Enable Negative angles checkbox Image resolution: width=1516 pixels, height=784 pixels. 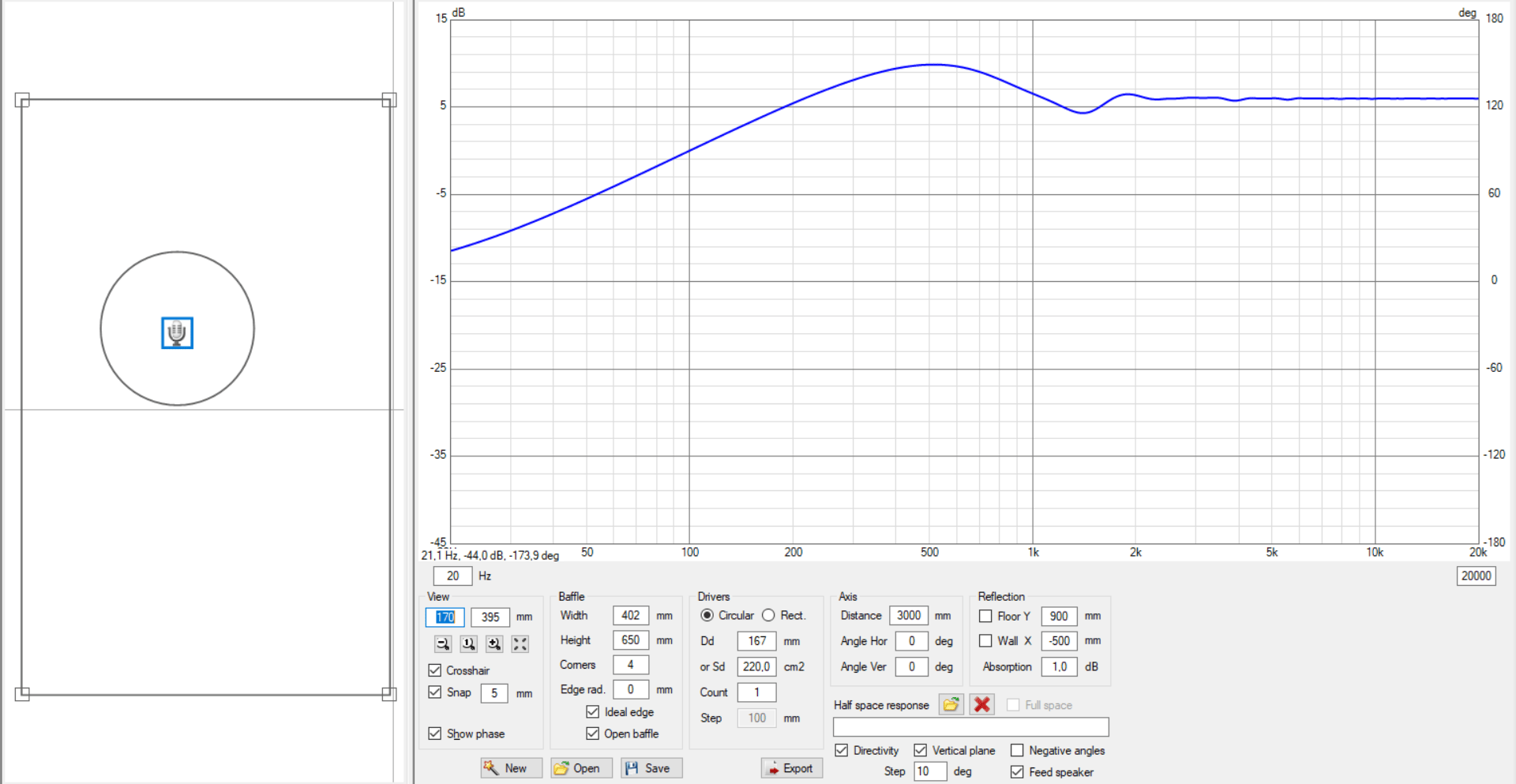pyautogui.click(x=1017, y=750)
